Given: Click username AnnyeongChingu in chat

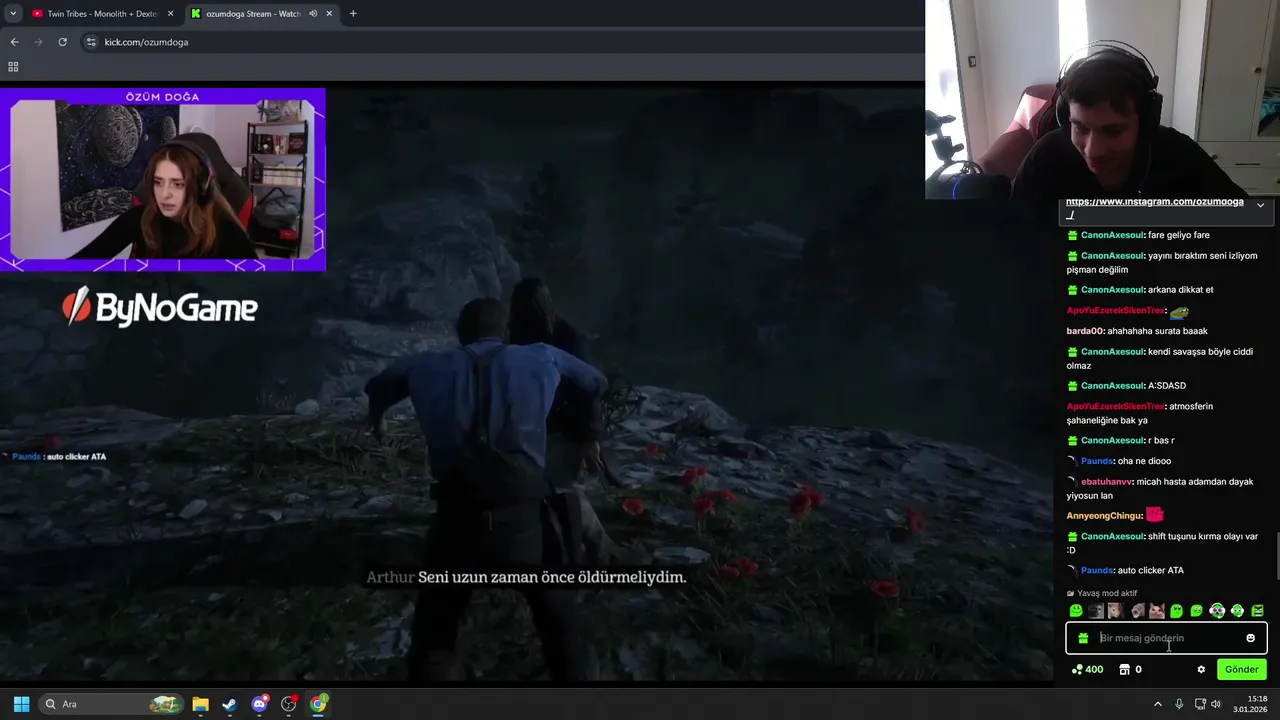Looking at the screenshot, I should (x=1104, y=516).
